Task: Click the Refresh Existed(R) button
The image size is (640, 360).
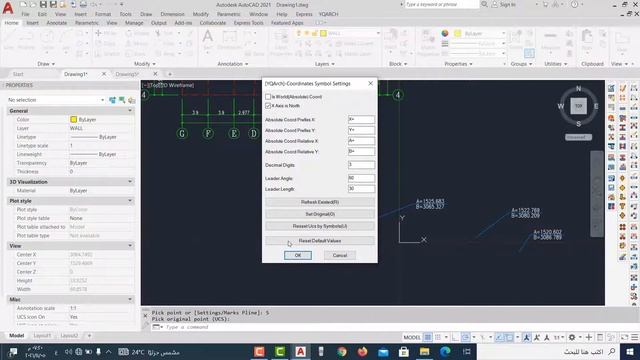Action: [320, 202]
